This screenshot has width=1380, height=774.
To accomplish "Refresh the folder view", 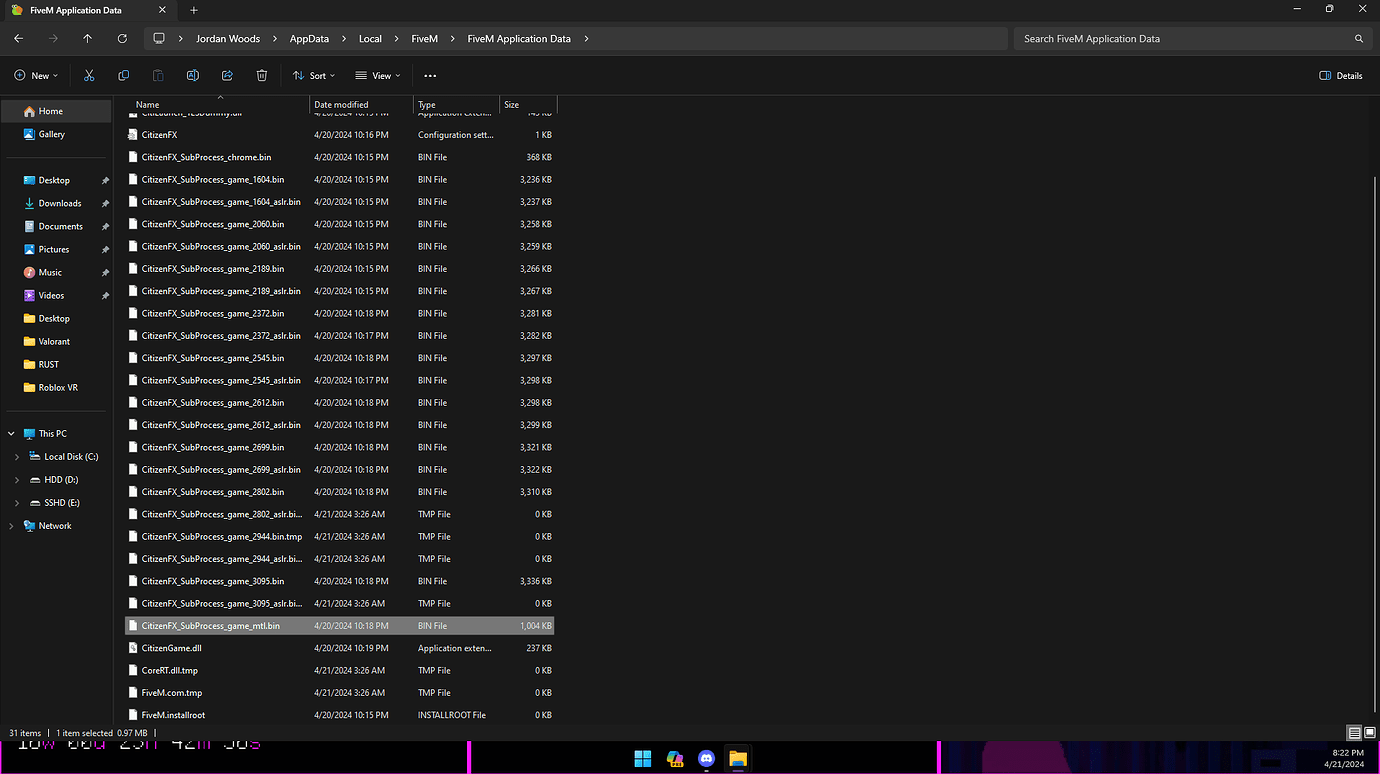I will (122, 38).
